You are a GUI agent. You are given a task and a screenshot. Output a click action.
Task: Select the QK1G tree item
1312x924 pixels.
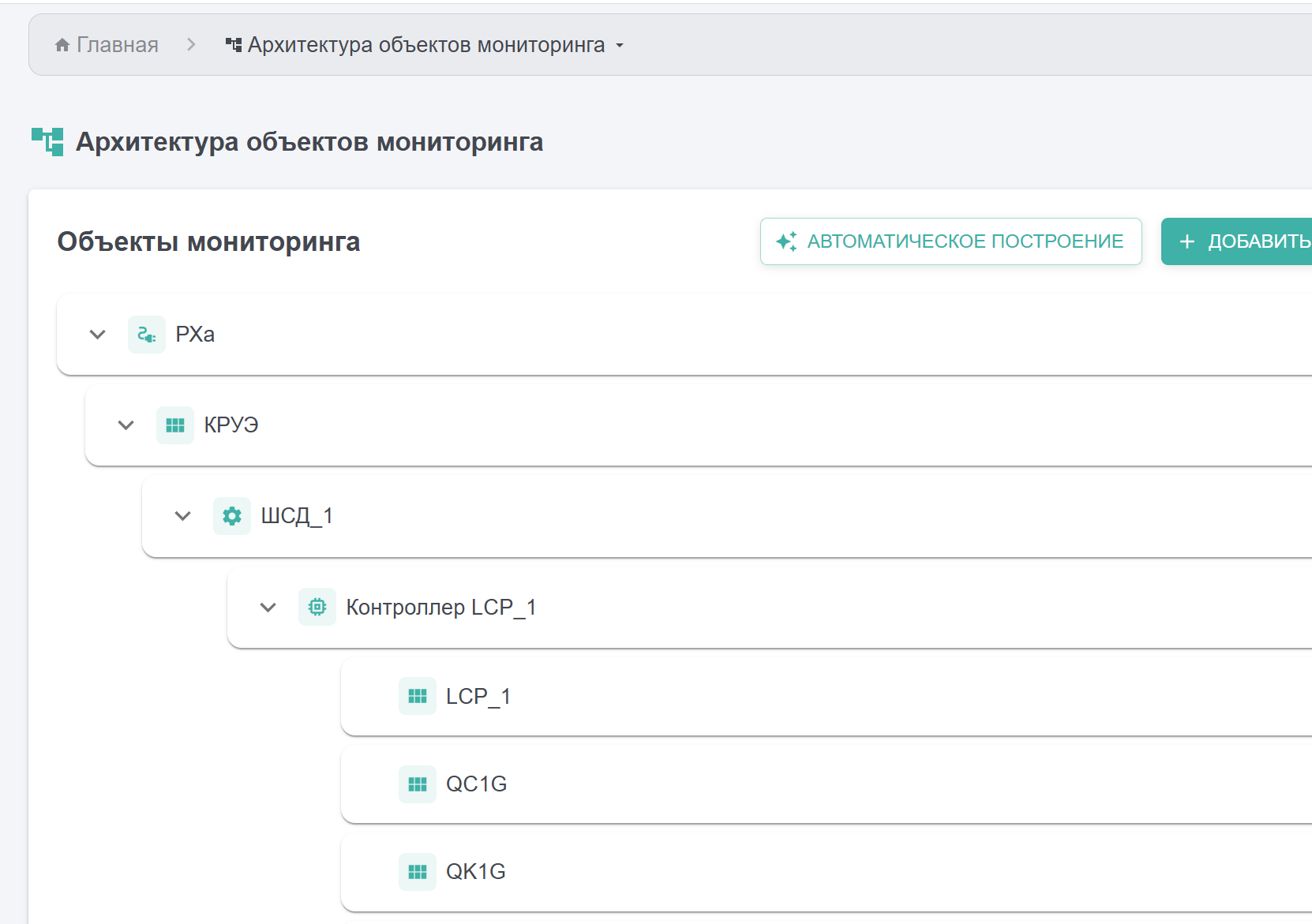(x=827, y=872)
